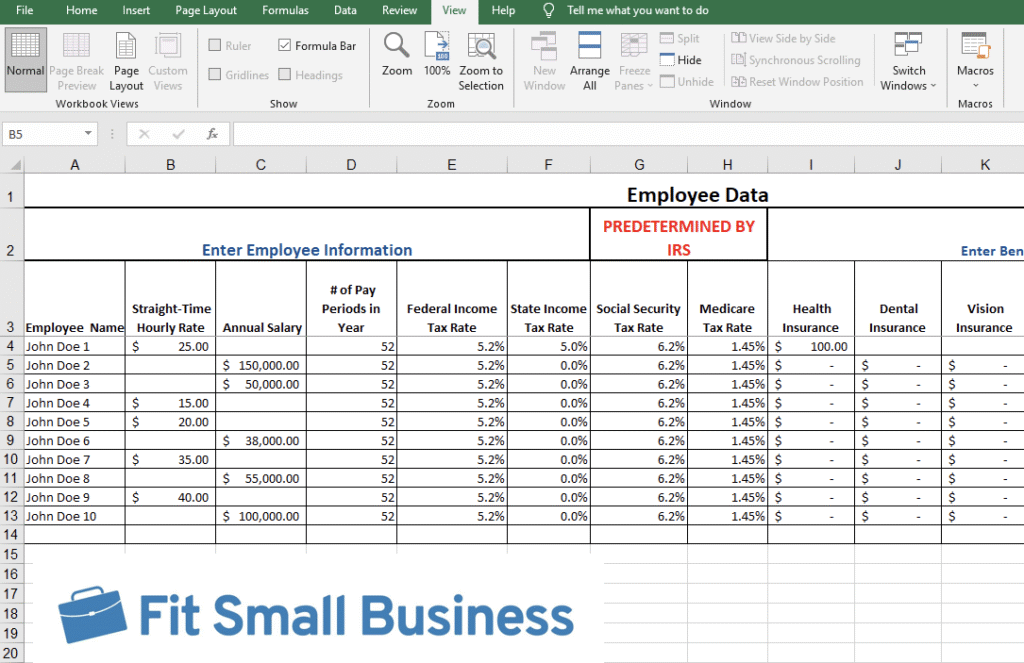
Task: Click Arrange All windows
Action: pos(590,62)
